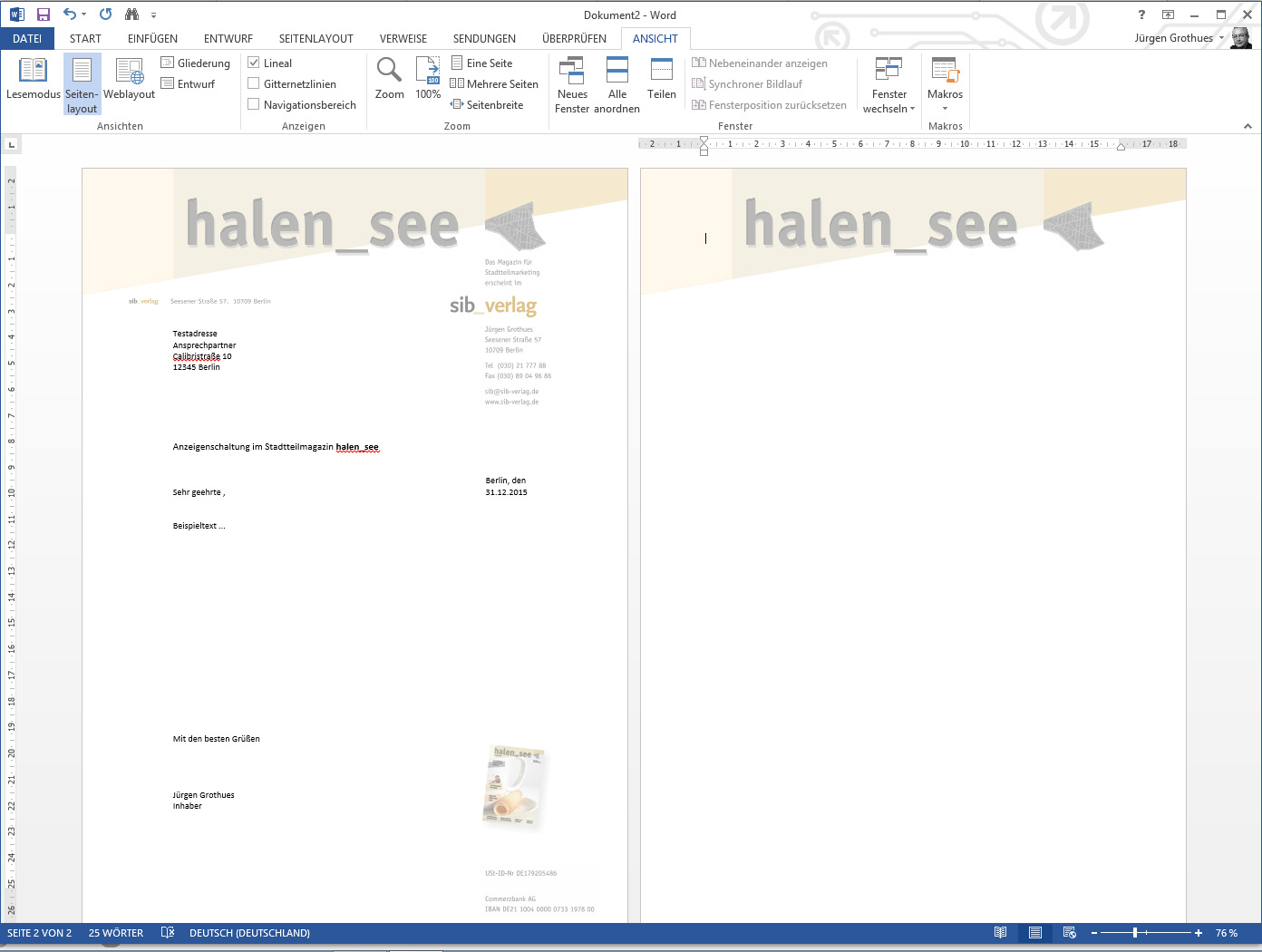The height and width of the screenshot is (952, 1262).
Task: Turn on the Navigationsbereich checkbox
Action: pyautogui.click(x=254, y=105)
